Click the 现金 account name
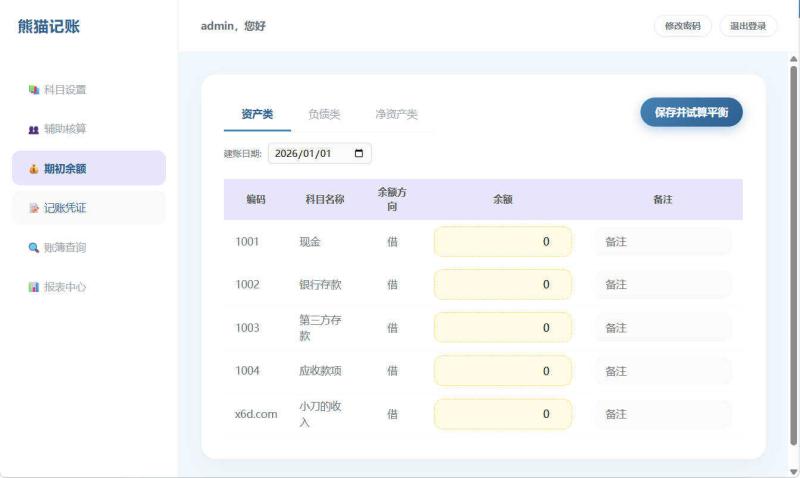 310,242
